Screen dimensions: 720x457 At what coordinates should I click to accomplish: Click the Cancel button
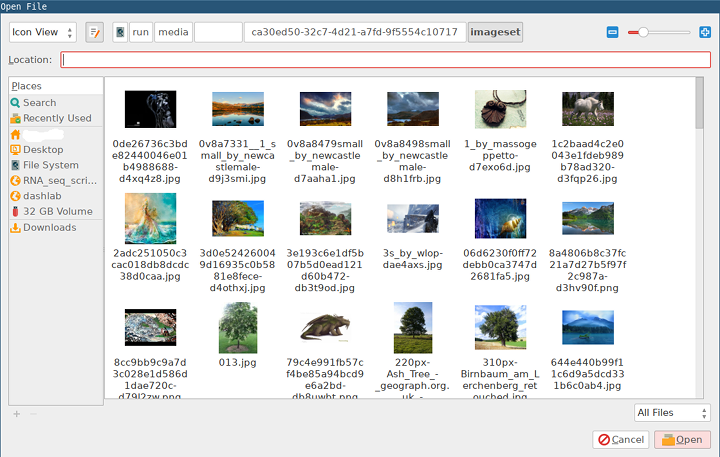click(621, 440)
